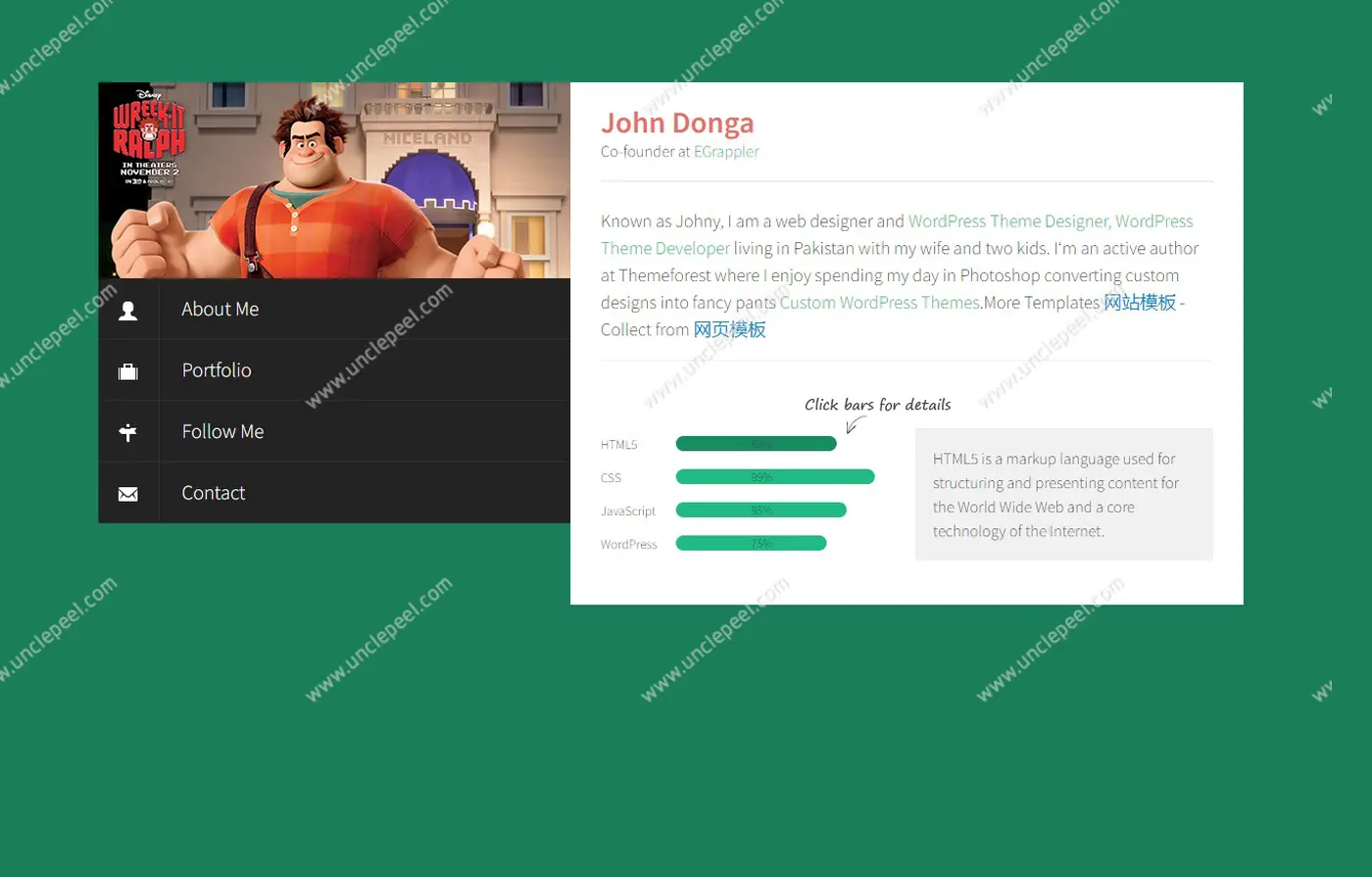Viewport: 1372px width, 877px height.
Task: Click the HTML5 skill label
Action: 618,445
